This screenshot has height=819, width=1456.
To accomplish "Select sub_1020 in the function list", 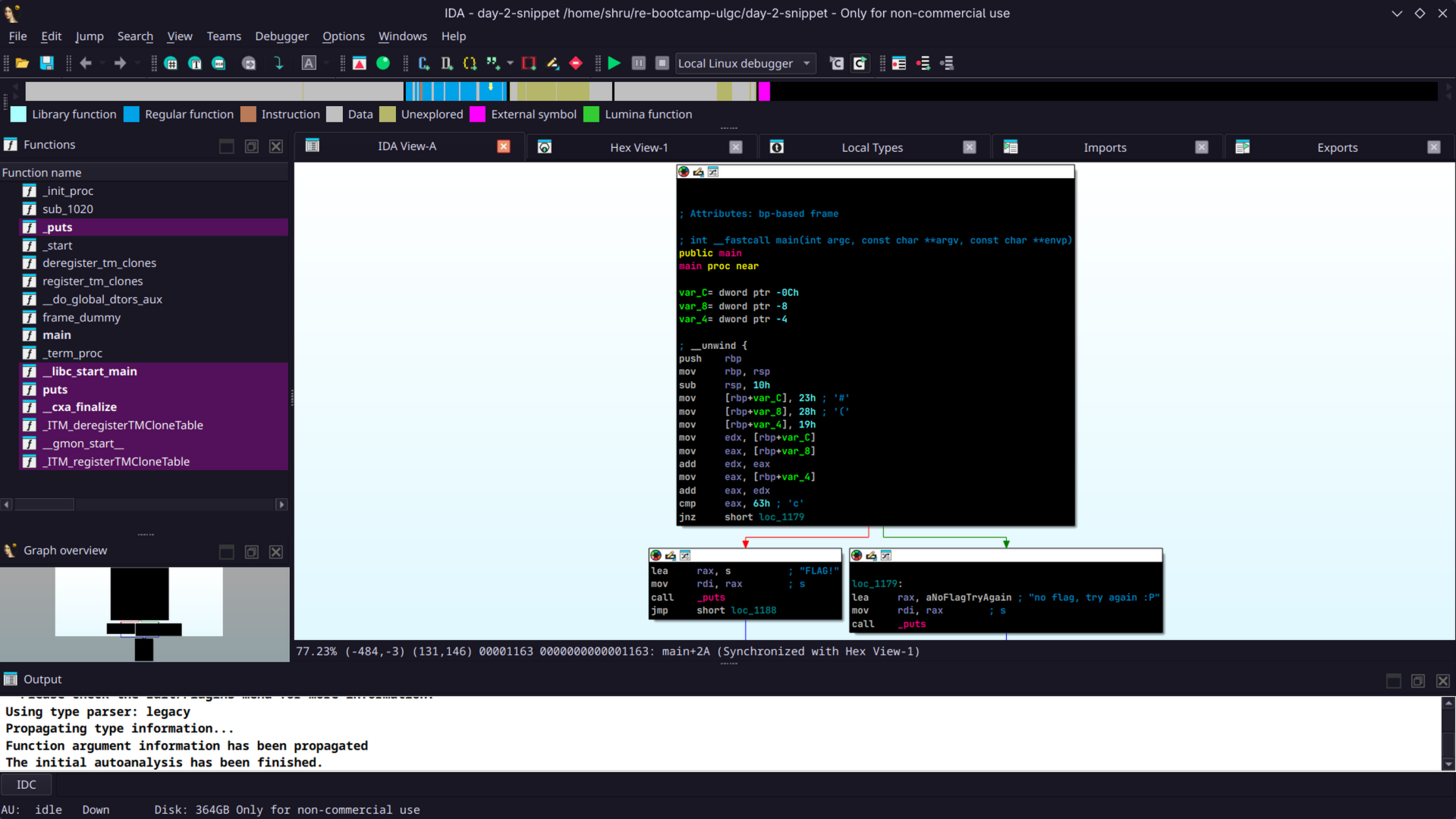I will (68, 209).
